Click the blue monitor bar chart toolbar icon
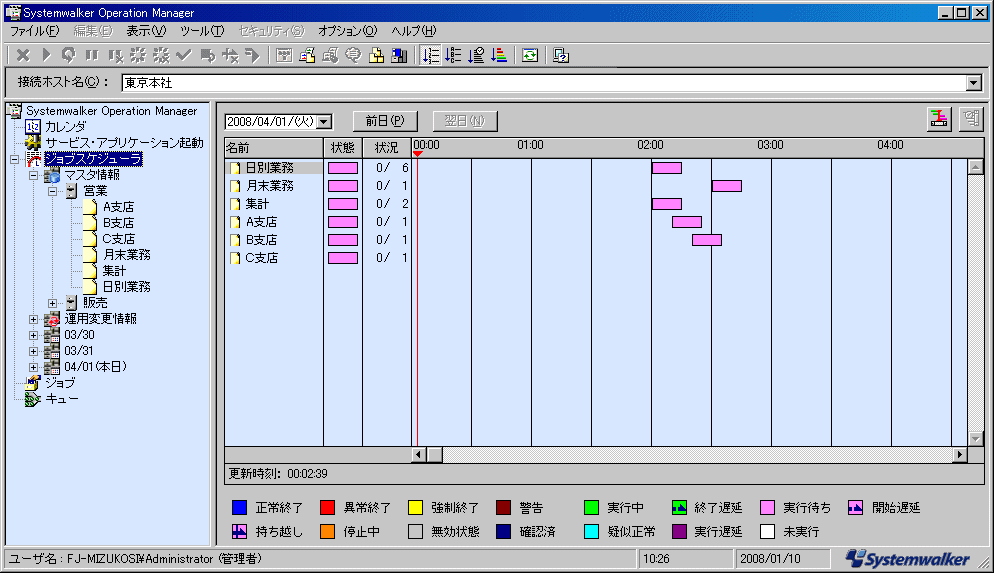This screenshot has height=573, width=994. click(399, 56)
